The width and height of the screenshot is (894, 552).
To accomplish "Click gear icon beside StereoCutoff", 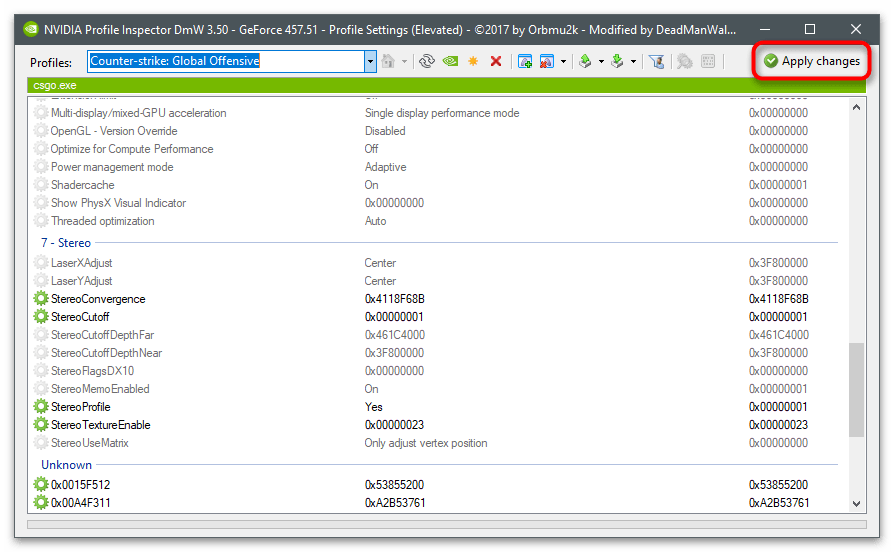I will click(40, 316).
